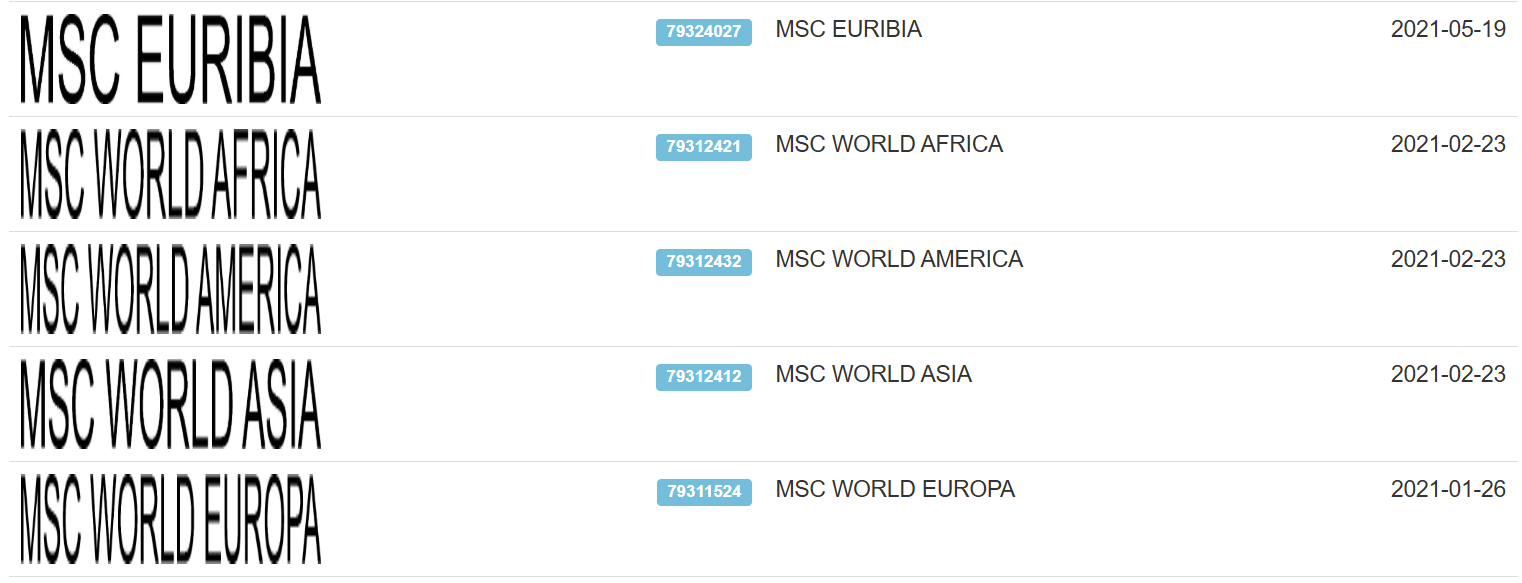Select the MSC WORLD AMERICA text entry

click(x=899, y=260)
